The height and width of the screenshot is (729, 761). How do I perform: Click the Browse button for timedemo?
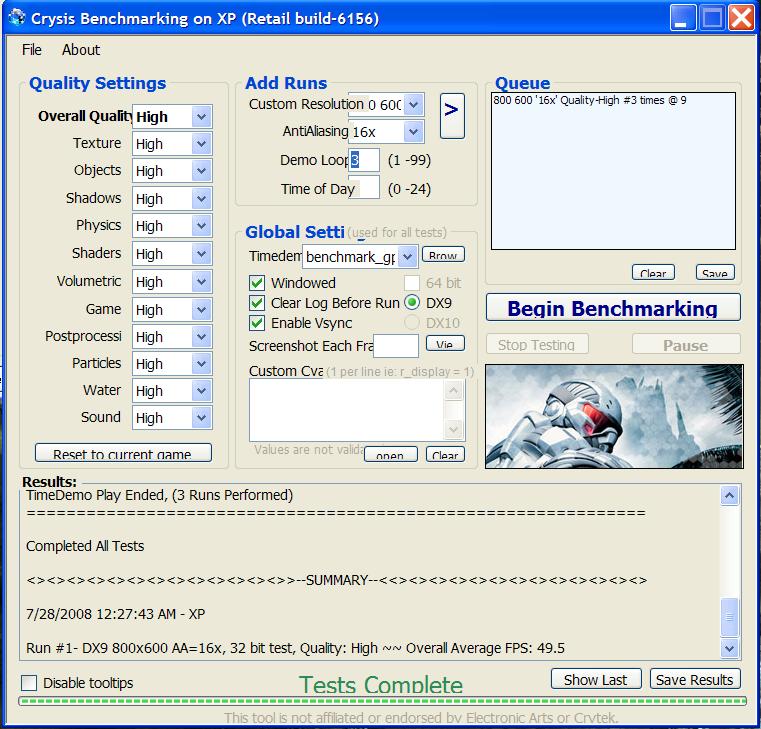pyautogui.click(x=443, y=255)
